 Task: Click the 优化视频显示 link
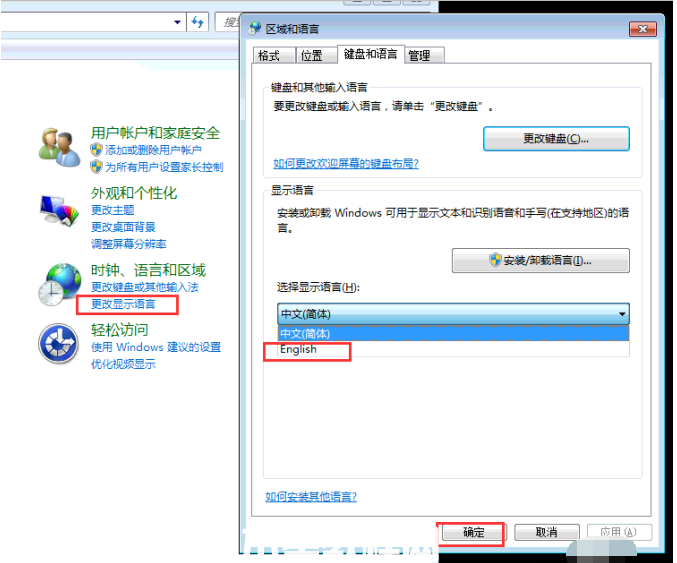[123, 364]
